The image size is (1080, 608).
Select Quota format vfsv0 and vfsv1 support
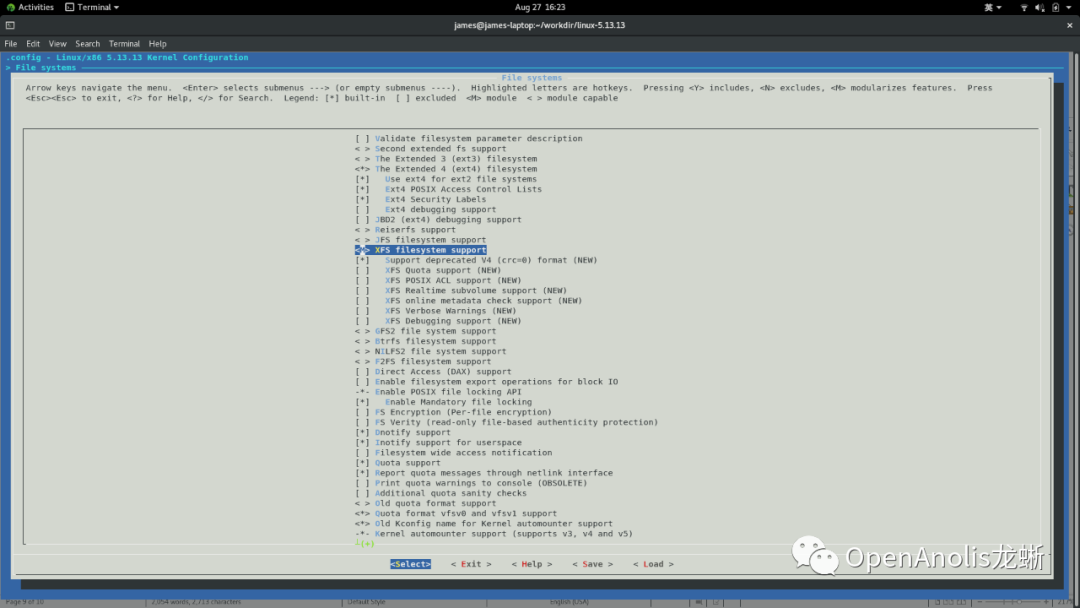tap(456, 514)
